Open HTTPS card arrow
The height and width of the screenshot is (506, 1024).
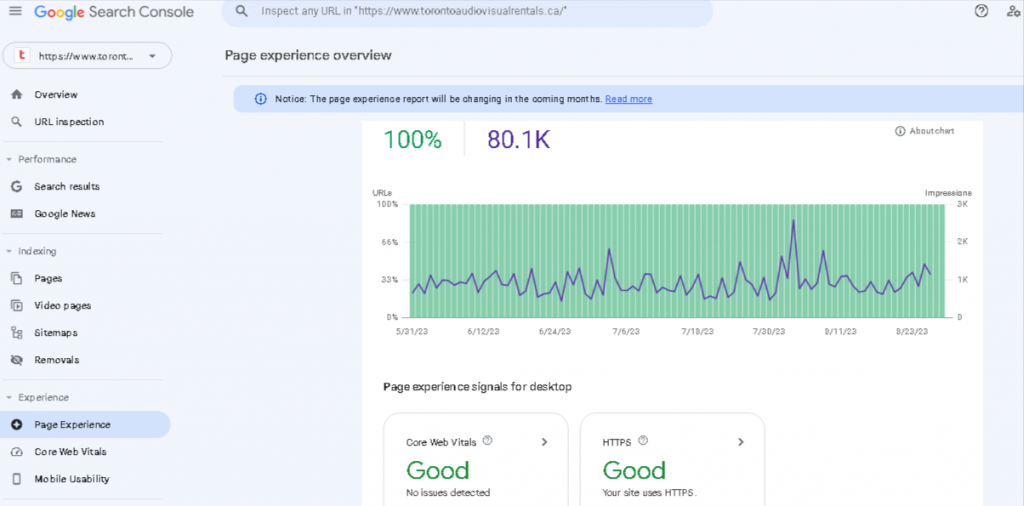click(x=741, y=442)
